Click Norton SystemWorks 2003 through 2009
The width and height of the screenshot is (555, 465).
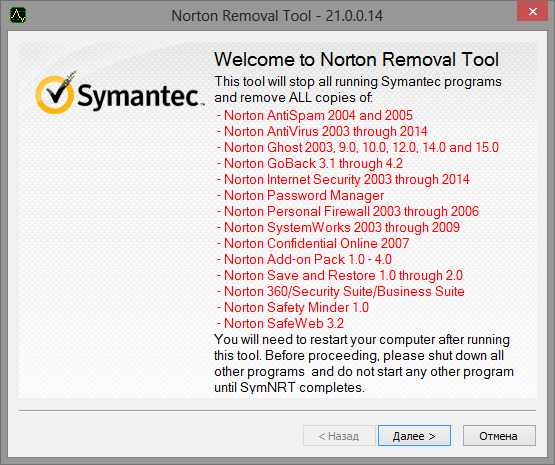point(338,227)
